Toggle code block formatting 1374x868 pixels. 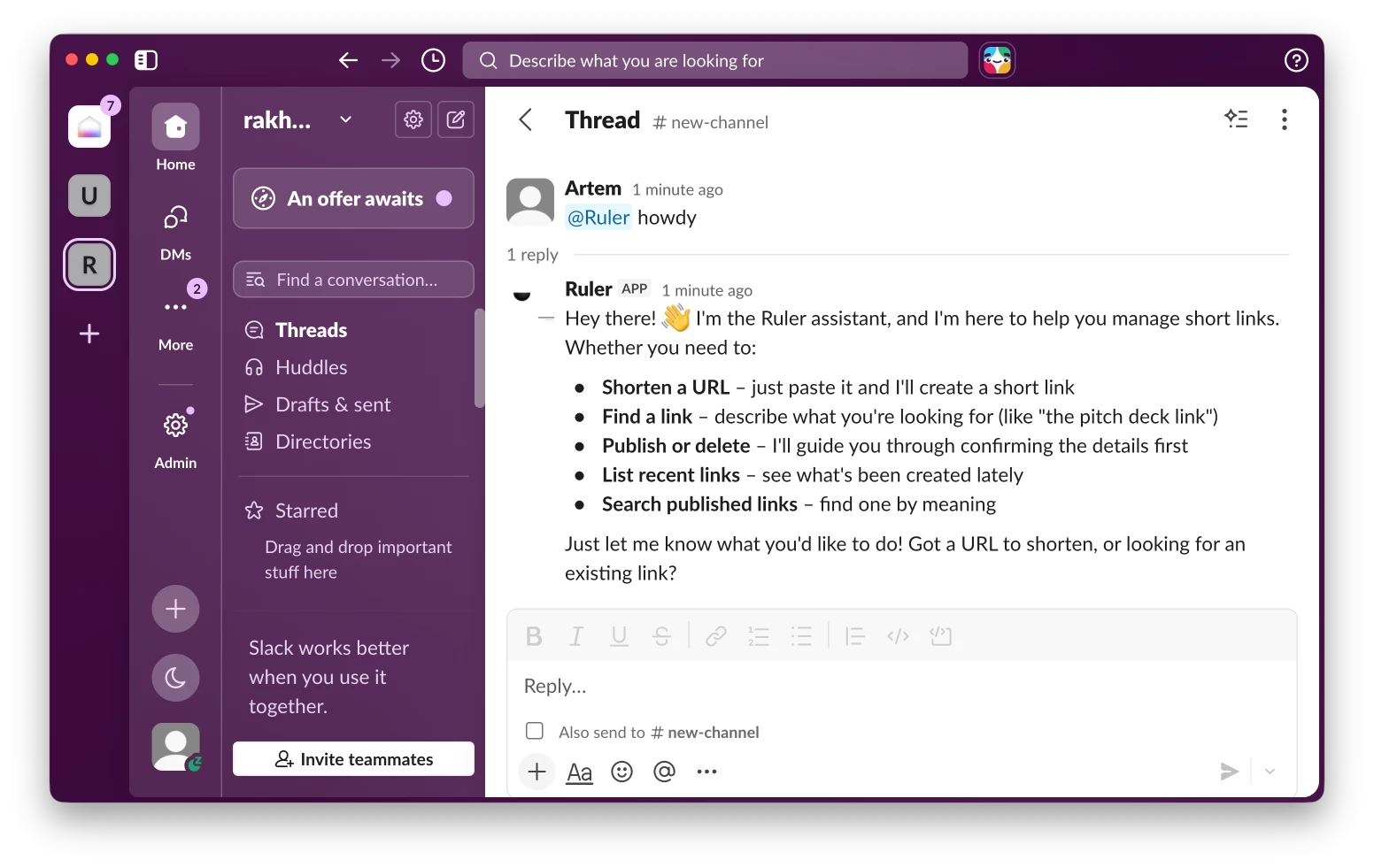(x=940, y=636)
